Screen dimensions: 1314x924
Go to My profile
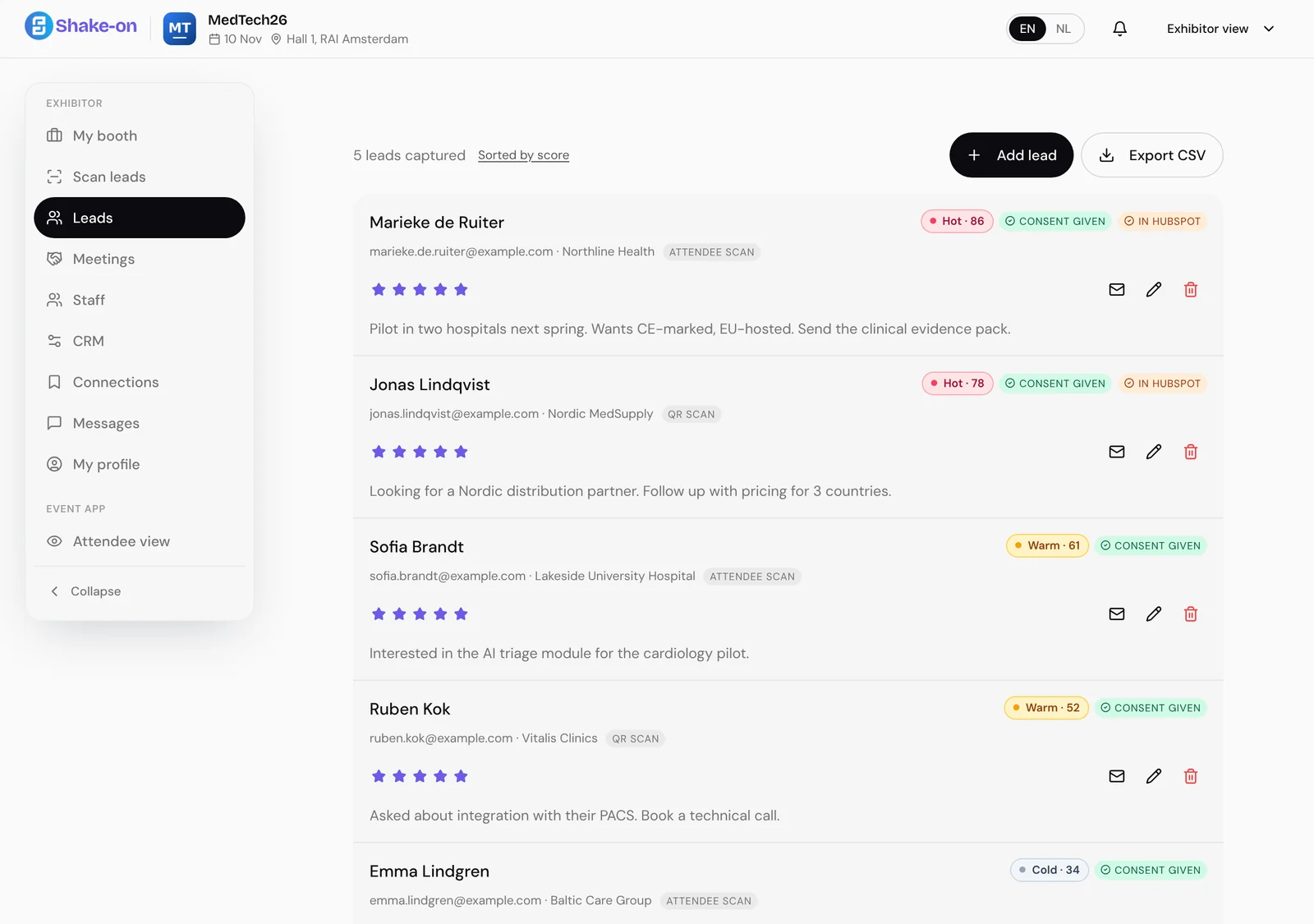[x=140, y=464]
